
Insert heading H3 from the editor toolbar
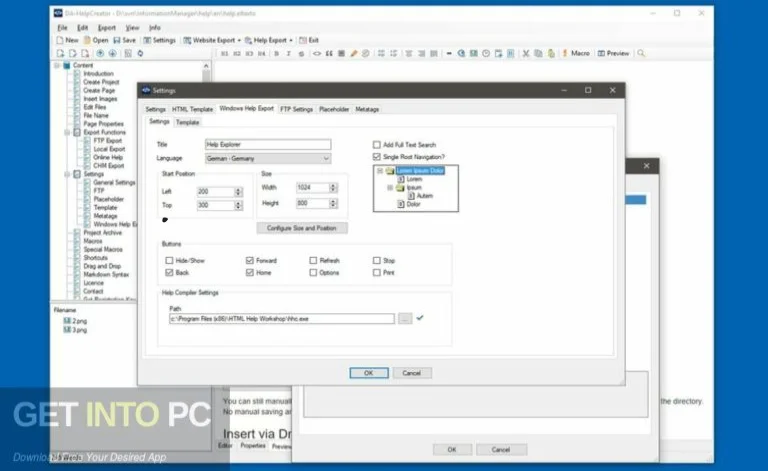point(249,53)
